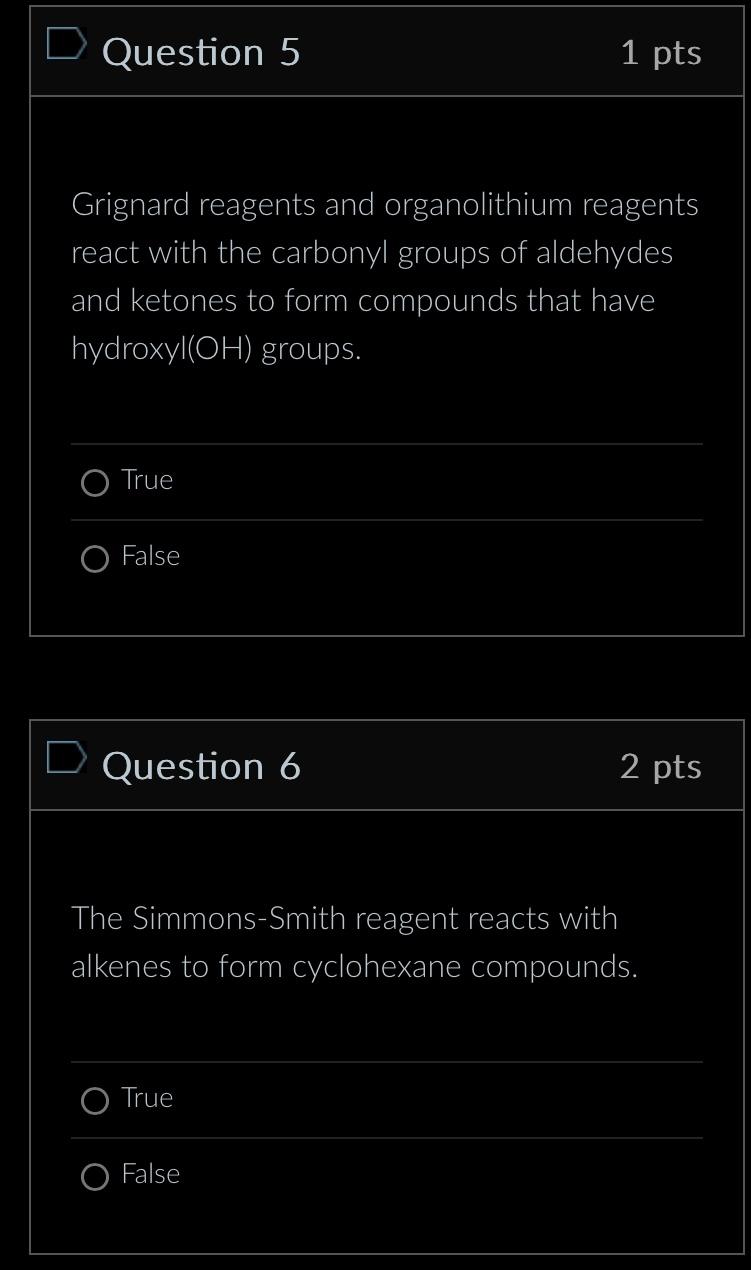This screenshot has width=751, height=1270.
Task: Click the 1 pts label for Question 5
Action: pos(662,54)
